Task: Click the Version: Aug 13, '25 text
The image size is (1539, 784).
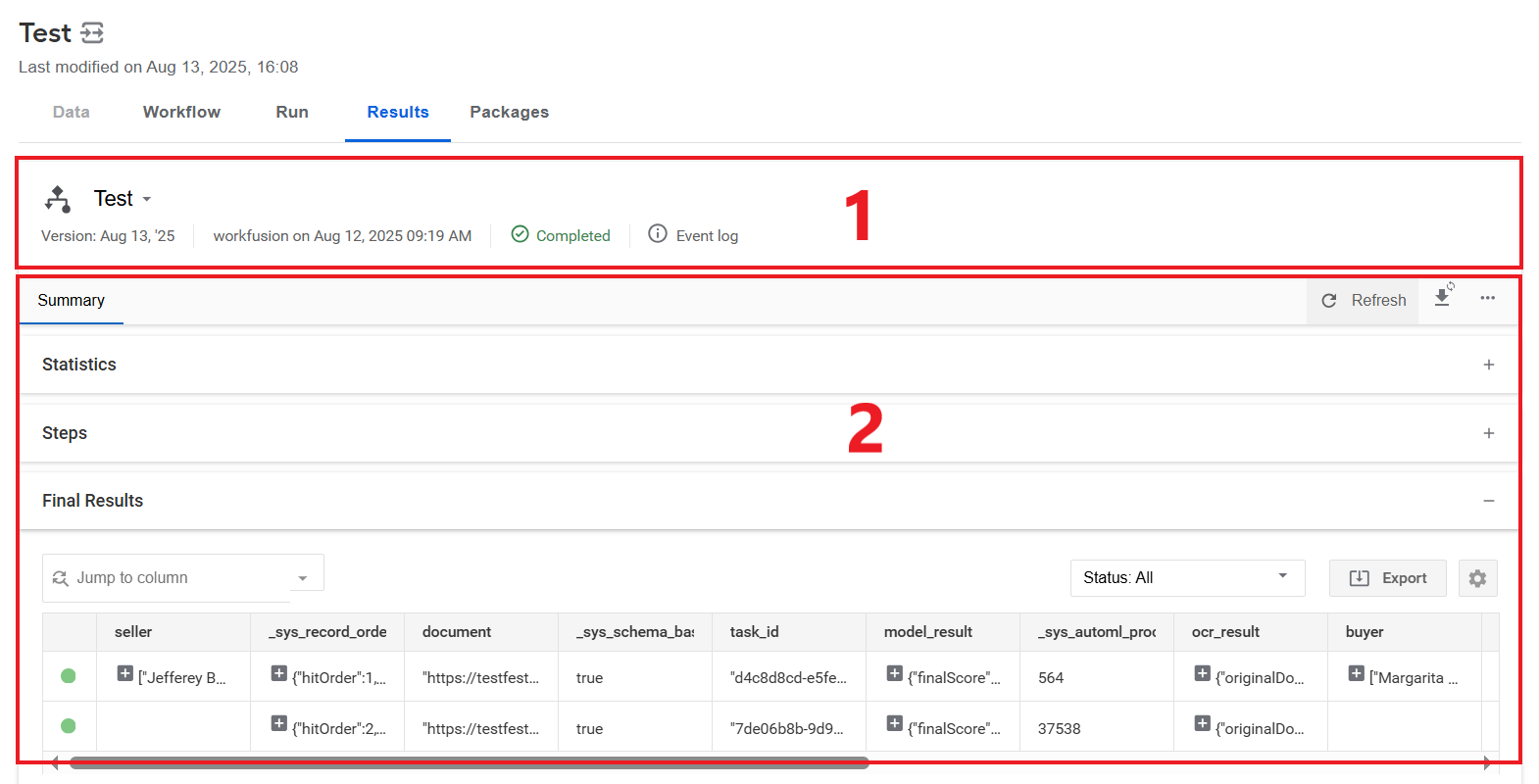Action: pos(108,236)
